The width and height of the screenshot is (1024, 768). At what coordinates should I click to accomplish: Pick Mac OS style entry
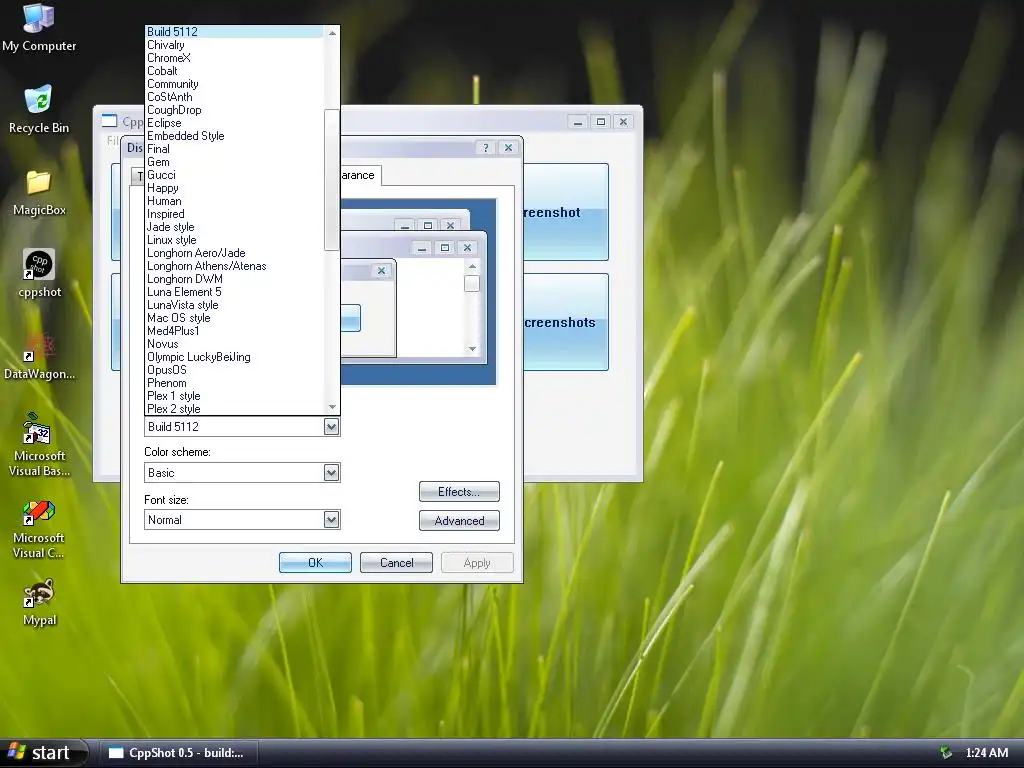pyautogui.click(x=234, y=318)
